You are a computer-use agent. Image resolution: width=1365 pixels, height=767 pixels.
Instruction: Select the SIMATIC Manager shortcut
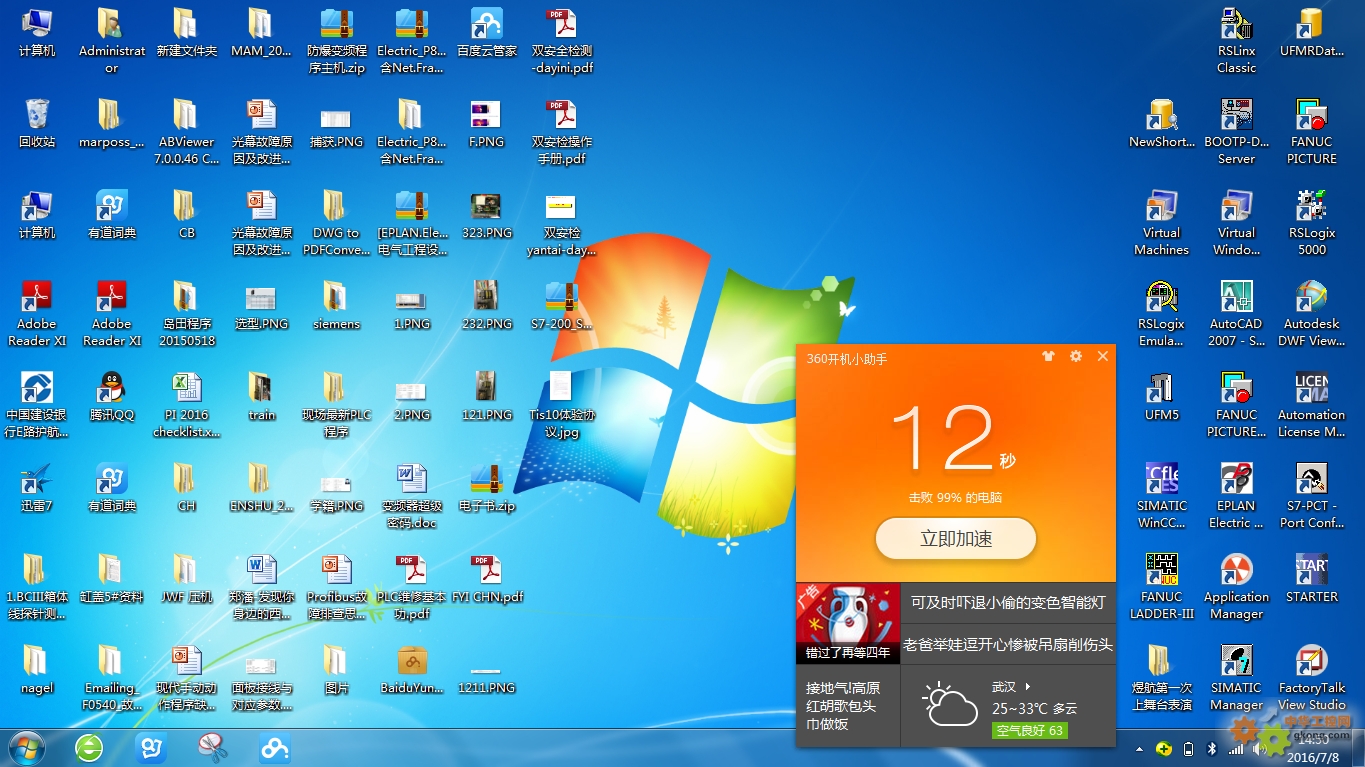(x=1237, y=678)
